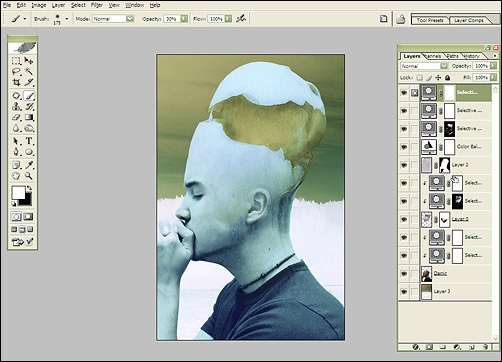Image resolution: width=502 pixels, height=362 pixels.
Task: Open Flow slider arrow
Action: tap(228, 19)
